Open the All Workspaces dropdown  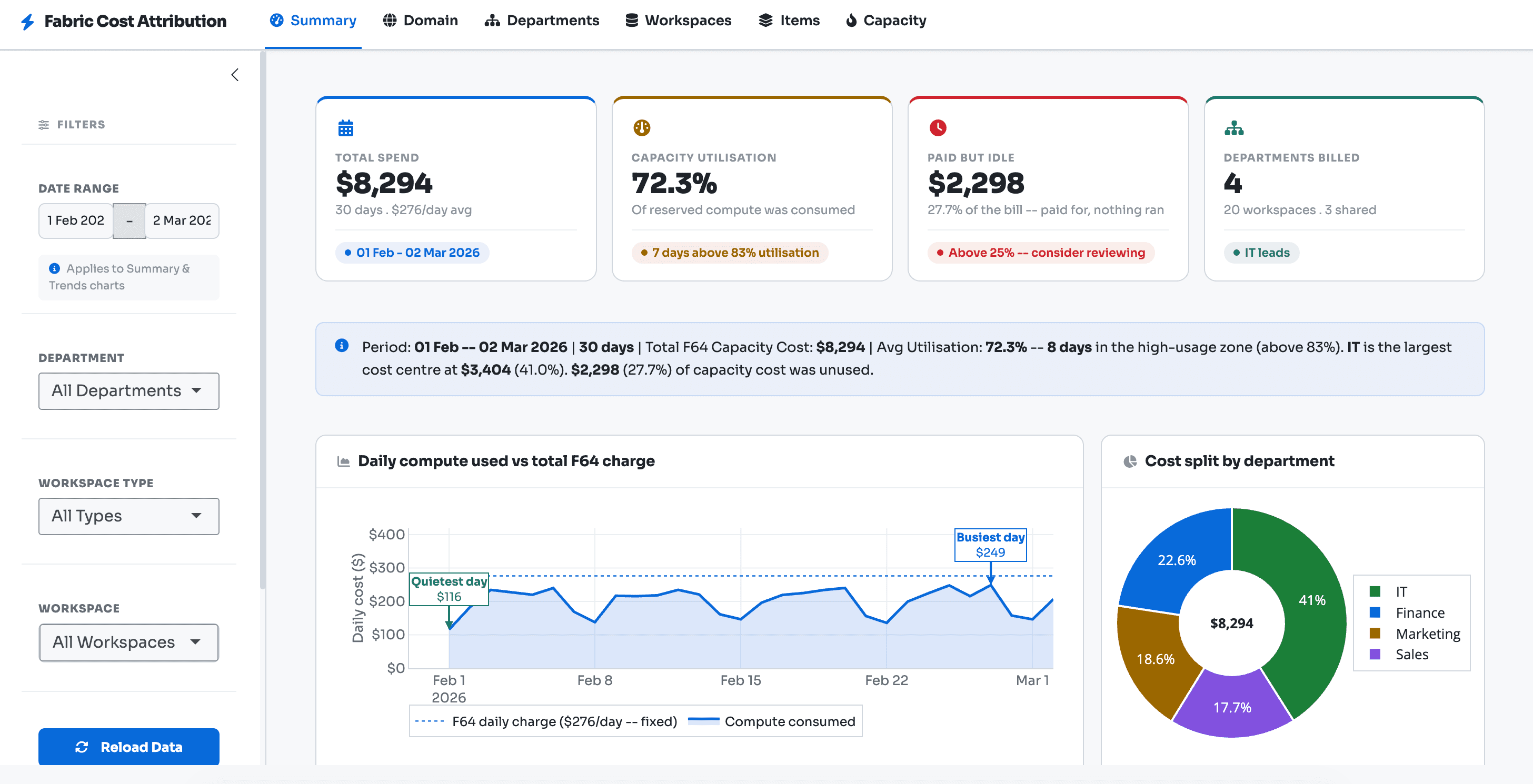129,642
